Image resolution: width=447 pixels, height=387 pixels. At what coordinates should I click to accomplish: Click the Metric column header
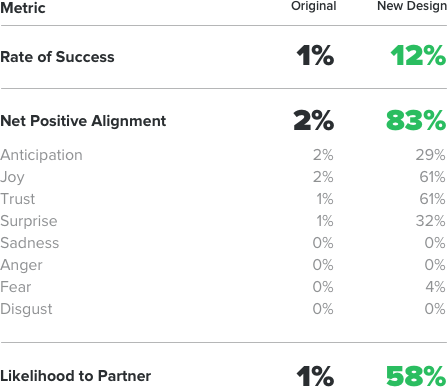(23, 8)
